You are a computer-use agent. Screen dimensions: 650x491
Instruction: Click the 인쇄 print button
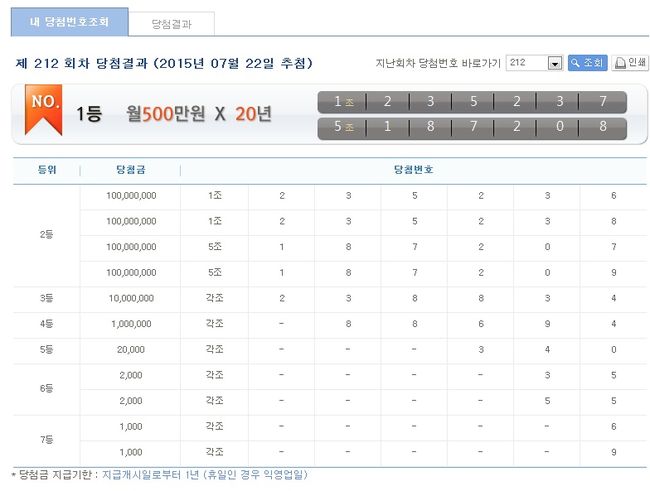click(629, 63)
